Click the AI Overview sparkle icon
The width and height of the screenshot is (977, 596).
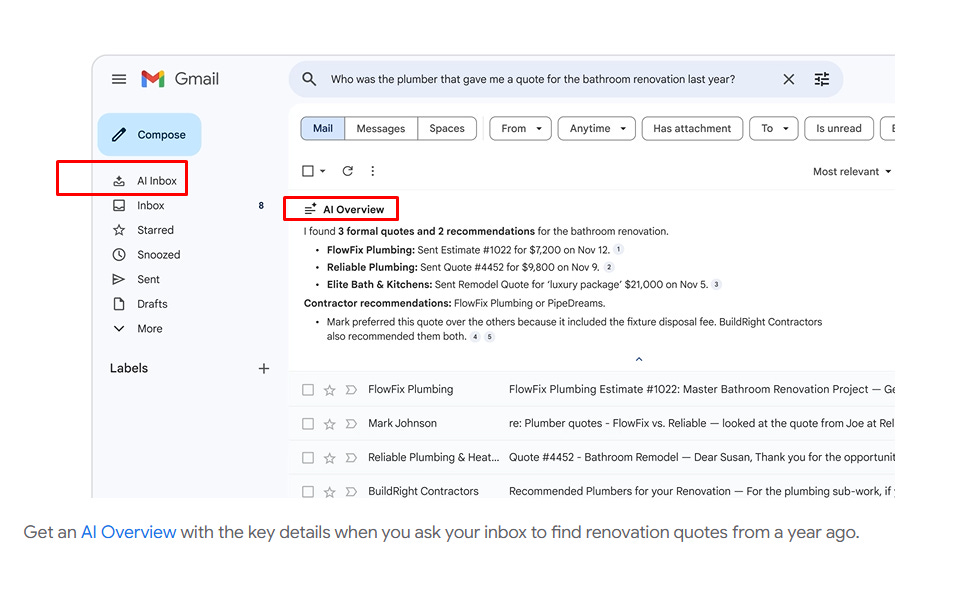pos(310,209)
